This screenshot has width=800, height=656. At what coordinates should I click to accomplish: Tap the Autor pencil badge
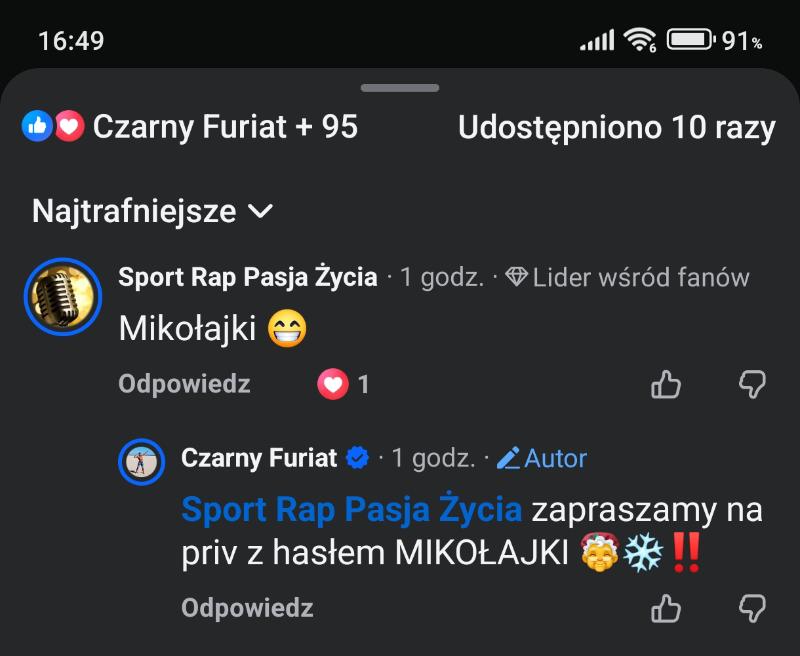[x=509, y=459]
